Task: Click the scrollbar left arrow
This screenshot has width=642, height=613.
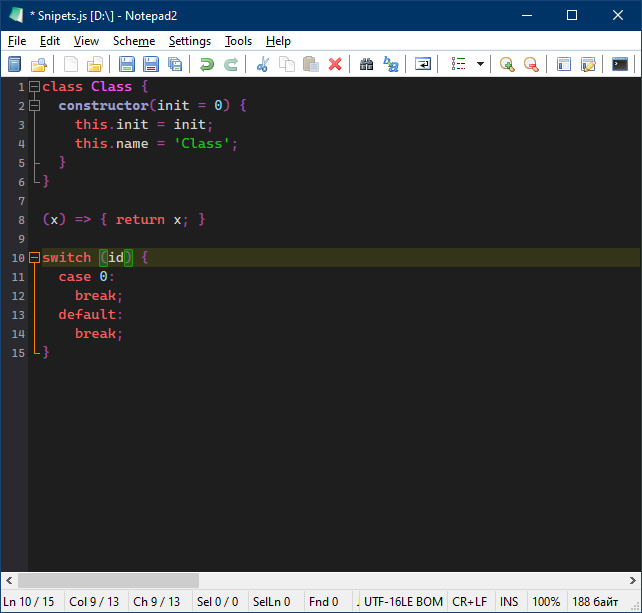Action: 9,581
